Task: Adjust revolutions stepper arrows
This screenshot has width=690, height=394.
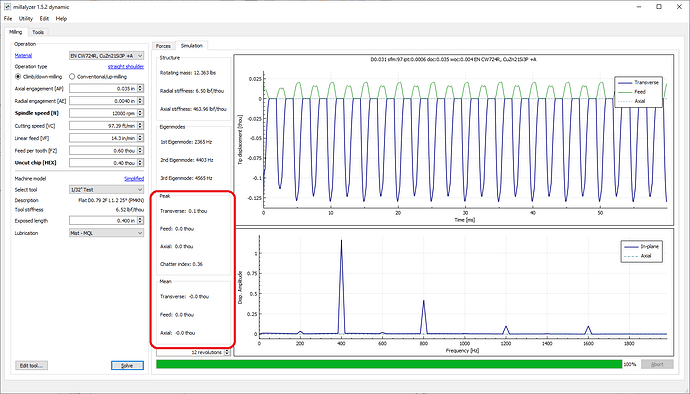Action: pos(227,352)
